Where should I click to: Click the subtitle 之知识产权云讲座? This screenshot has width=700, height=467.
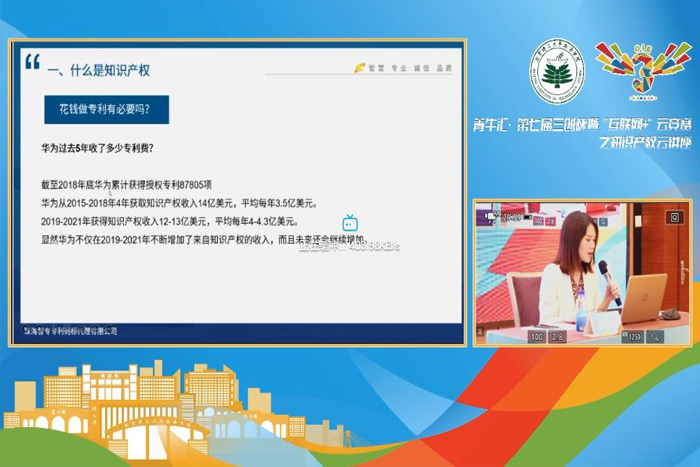point(645,142)
